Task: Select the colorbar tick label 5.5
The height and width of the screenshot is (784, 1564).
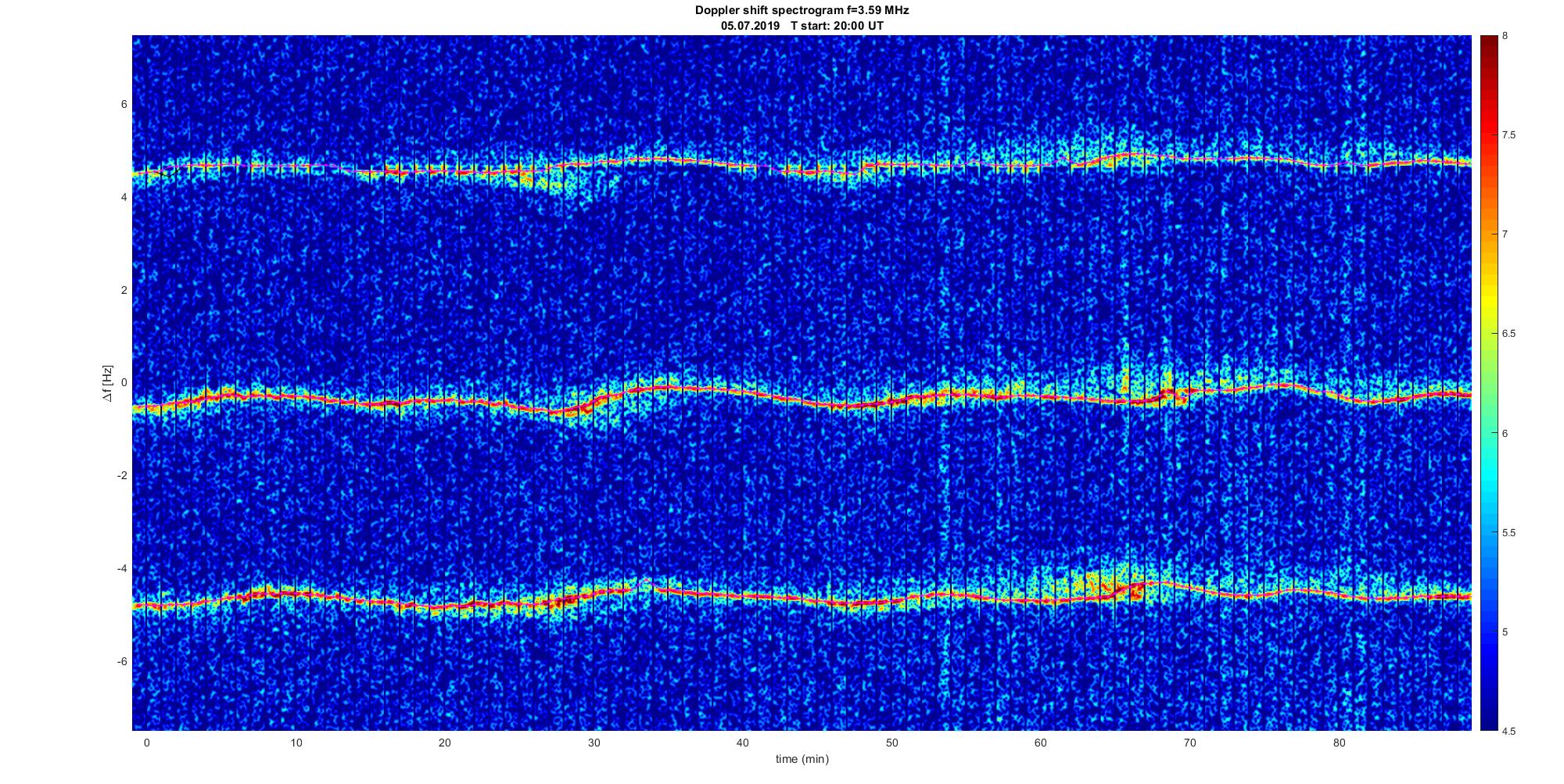Action: pos(1508,532)
